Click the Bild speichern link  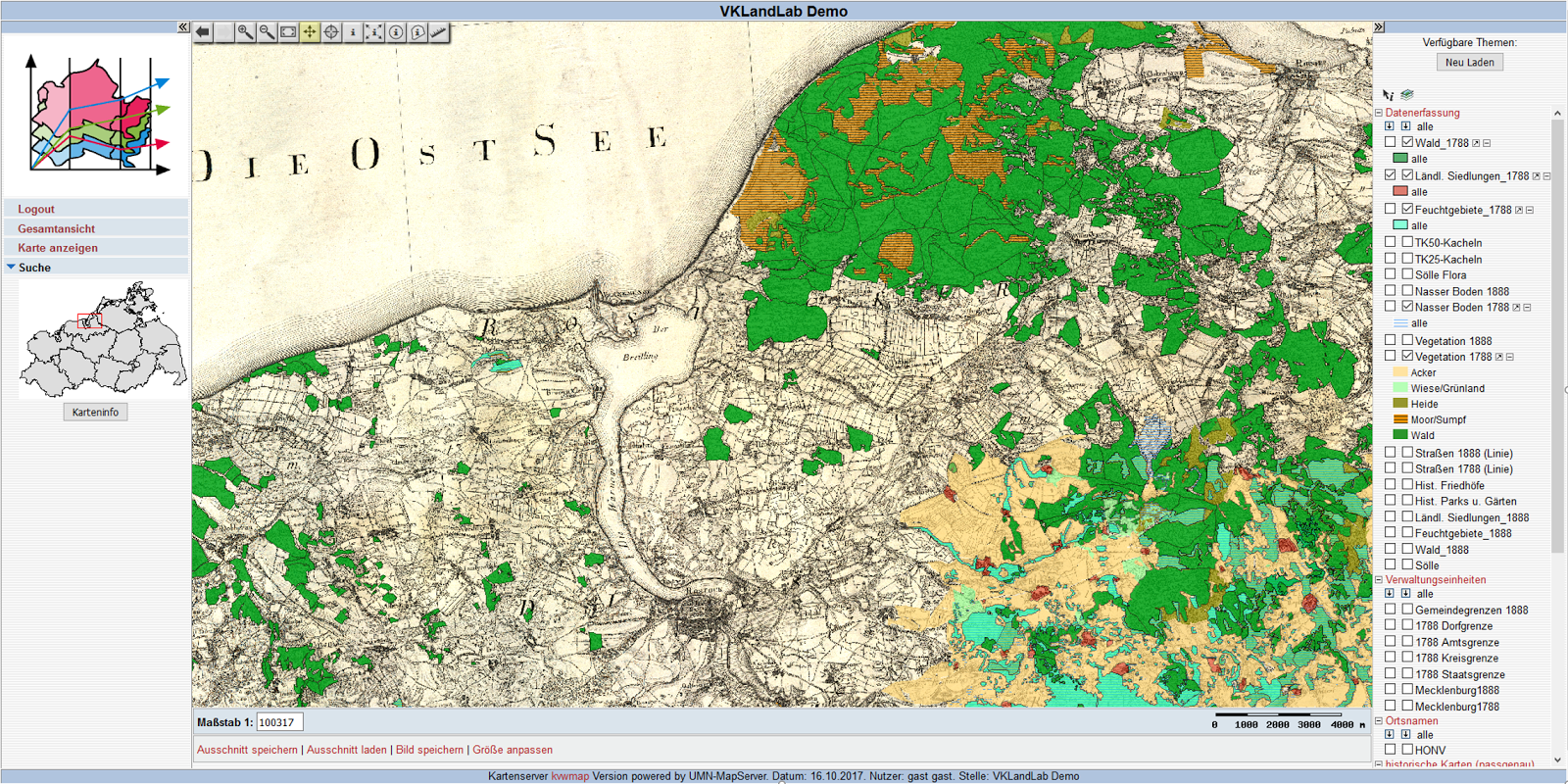point(429,750)
